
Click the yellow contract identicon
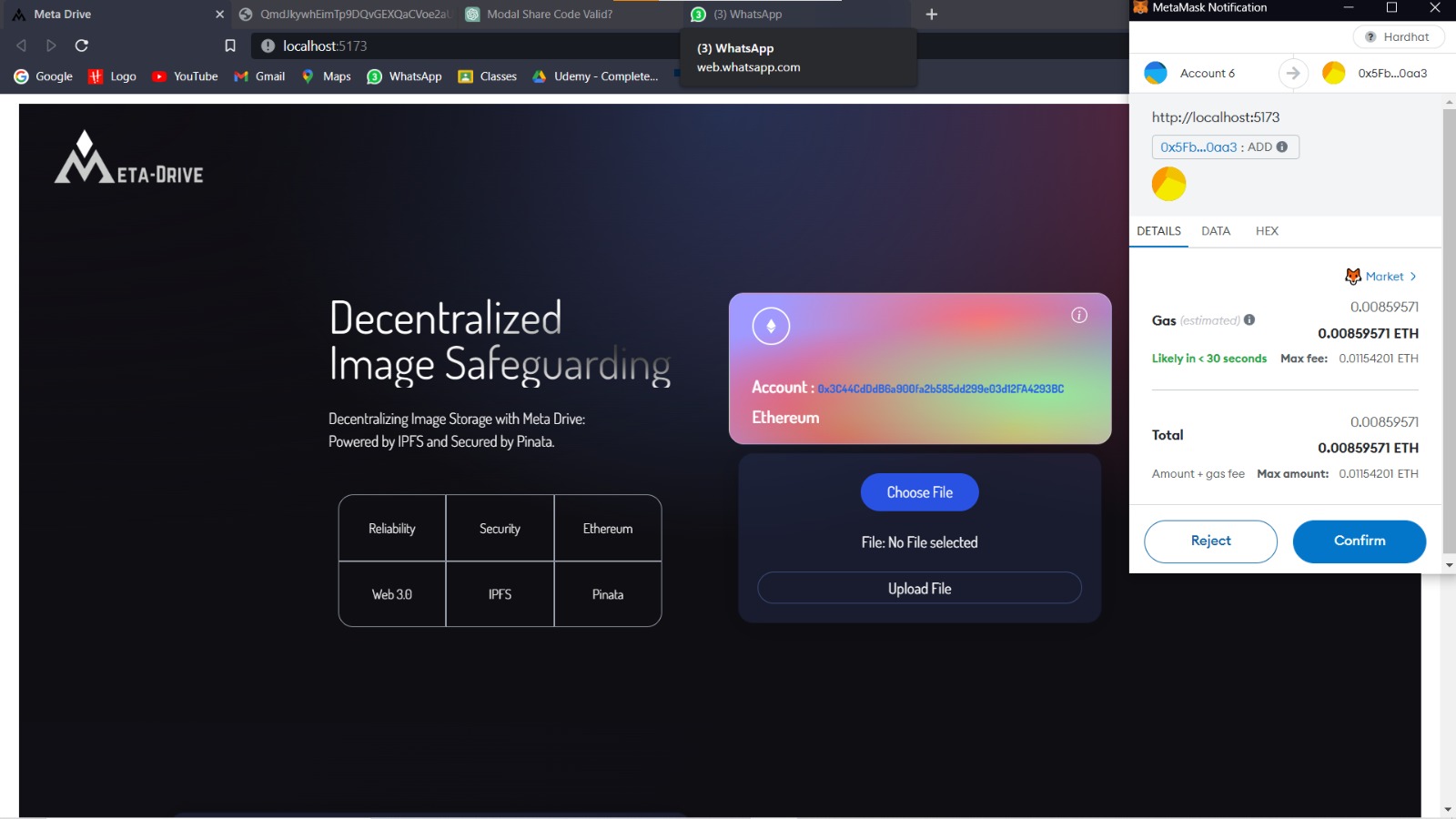pyautogui.click(x=1169, y=184)
